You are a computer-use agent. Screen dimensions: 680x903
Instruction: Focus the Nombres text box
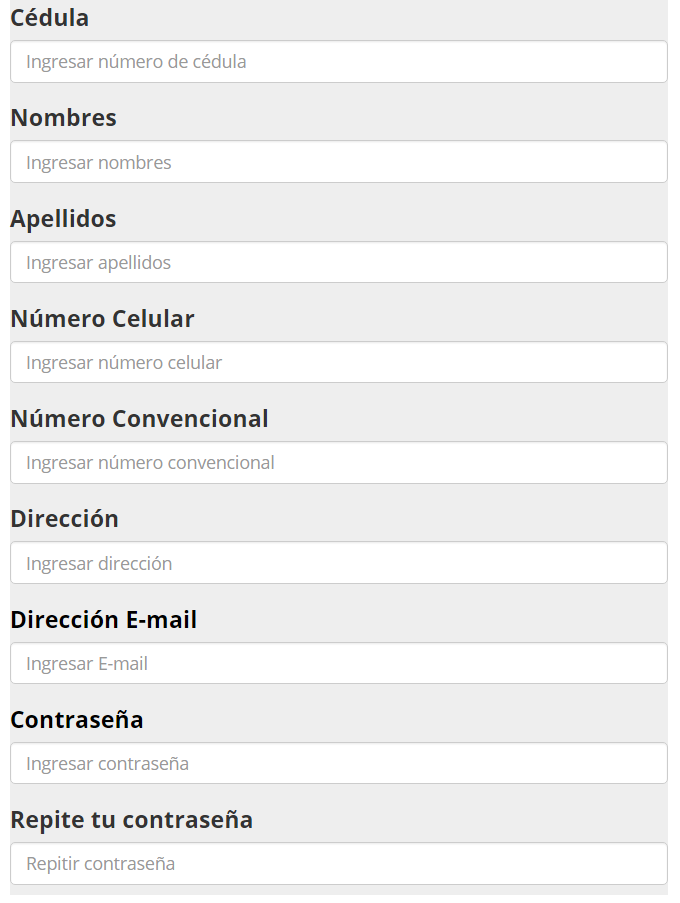338,162
